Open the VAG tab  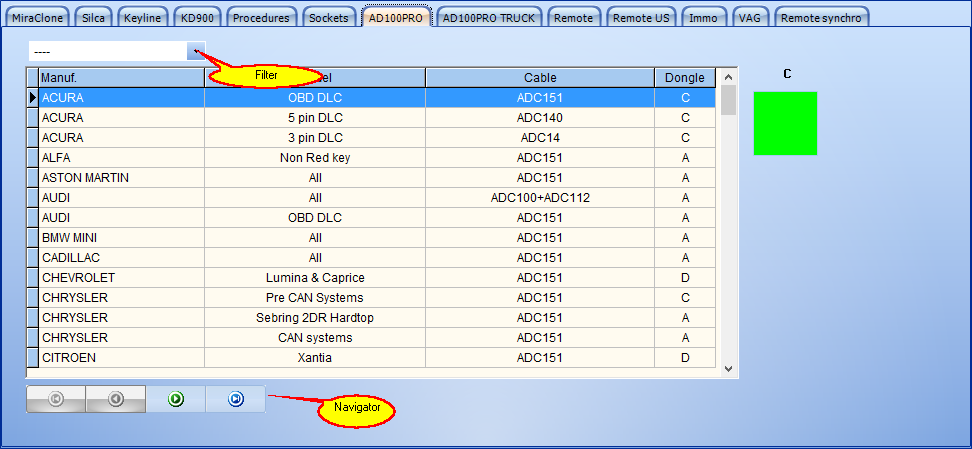pos(750,18)
